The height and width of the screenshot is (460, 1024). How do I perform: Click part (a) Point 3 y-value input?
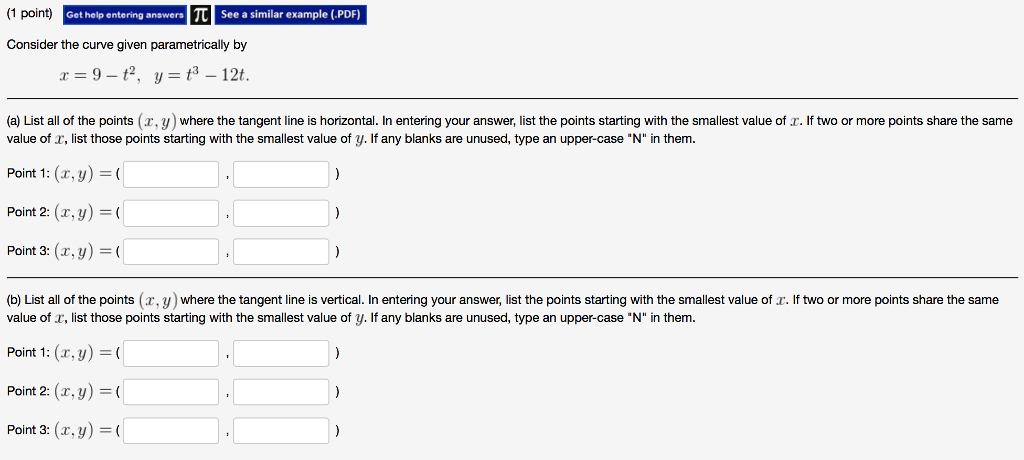281,252
